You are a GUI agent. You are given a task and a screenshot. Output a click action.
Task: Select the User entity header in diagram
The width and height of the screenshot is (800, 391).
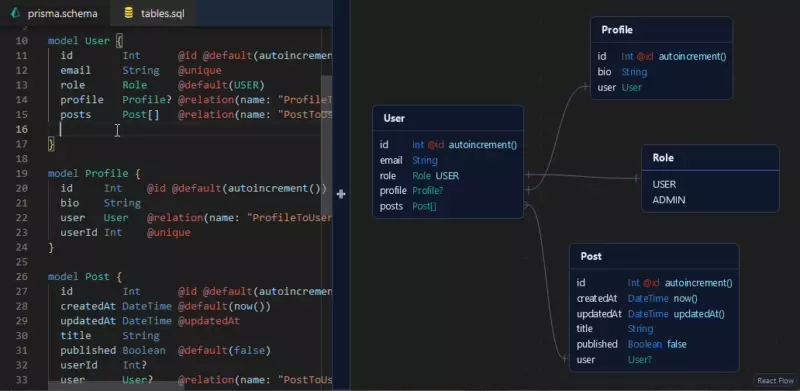point(448,118)
